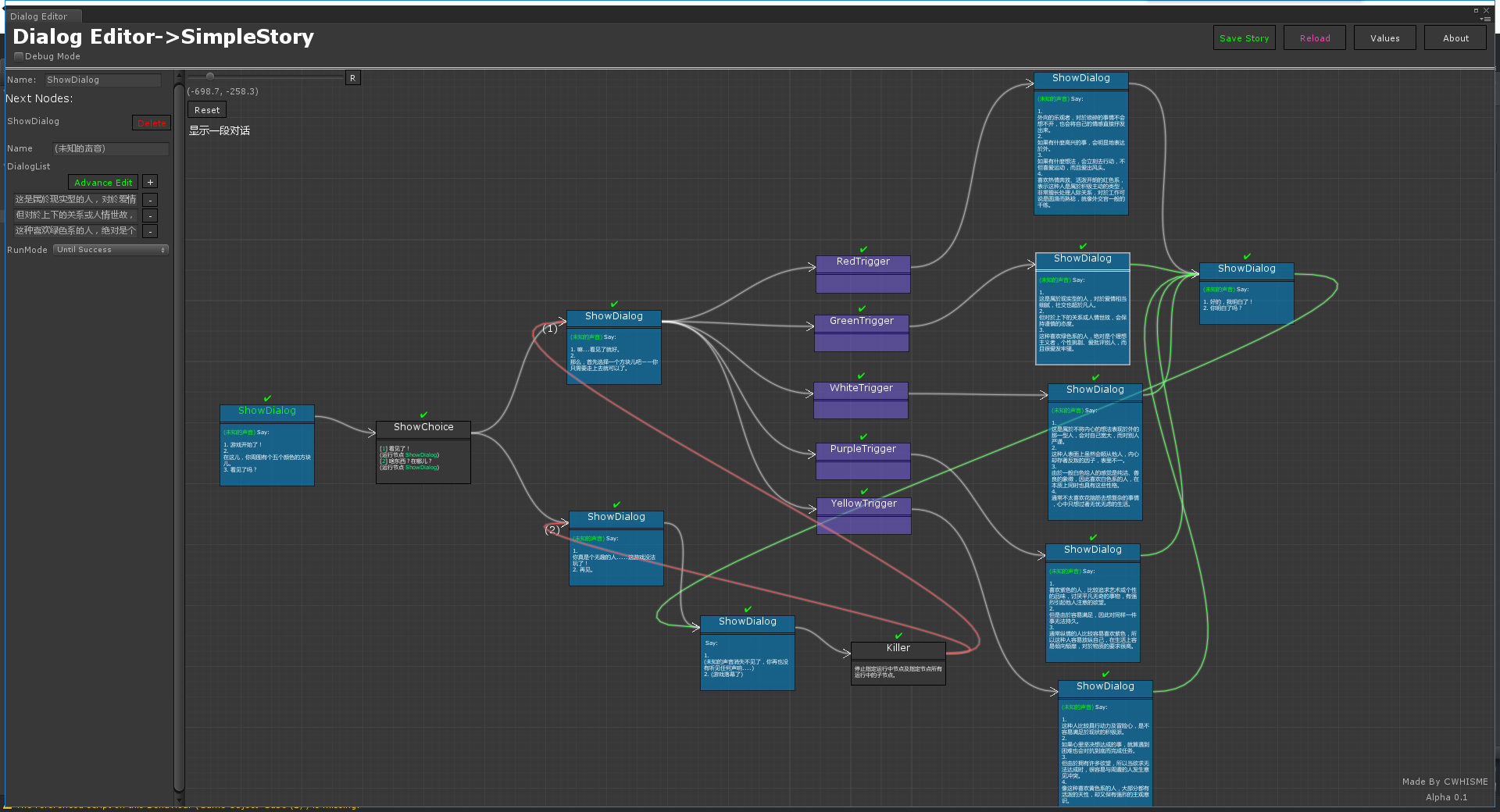
Task: Click the zoom slider handle
Action: pyautogui.click(x=210, y=77)
